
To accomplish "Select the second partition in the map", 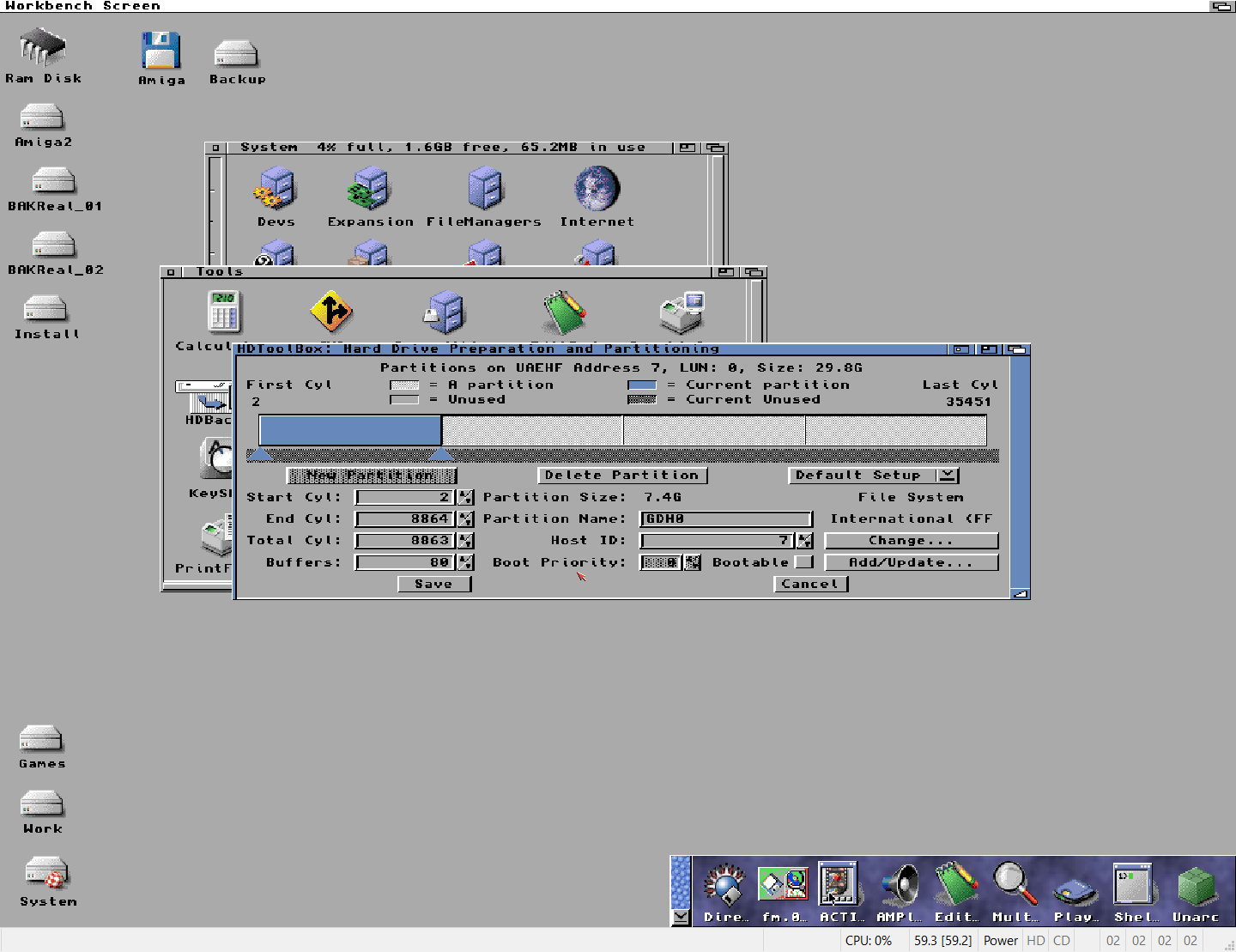I will 532,430.
